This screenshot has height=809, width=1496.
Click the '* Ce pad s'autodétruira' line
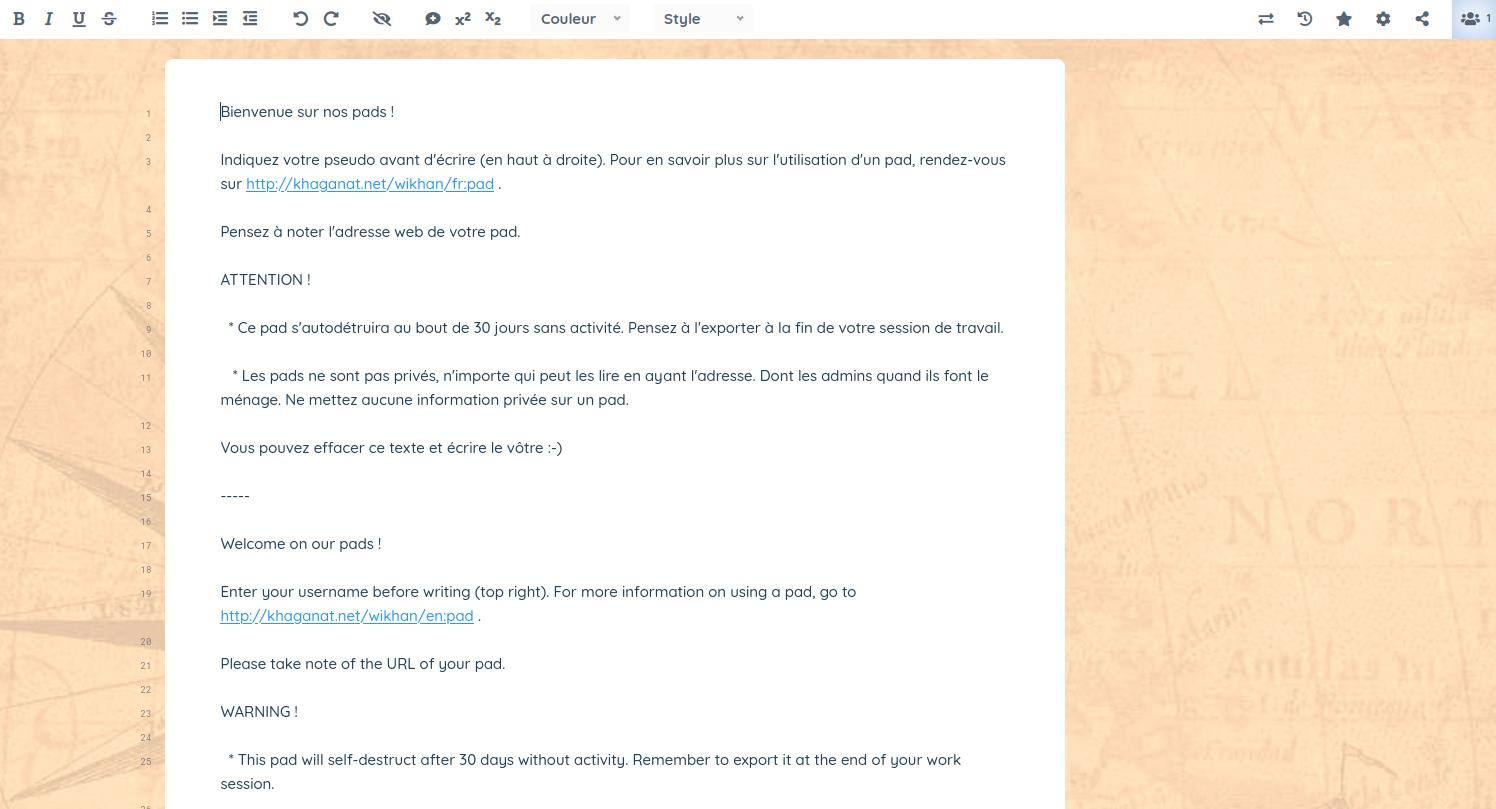616,328
